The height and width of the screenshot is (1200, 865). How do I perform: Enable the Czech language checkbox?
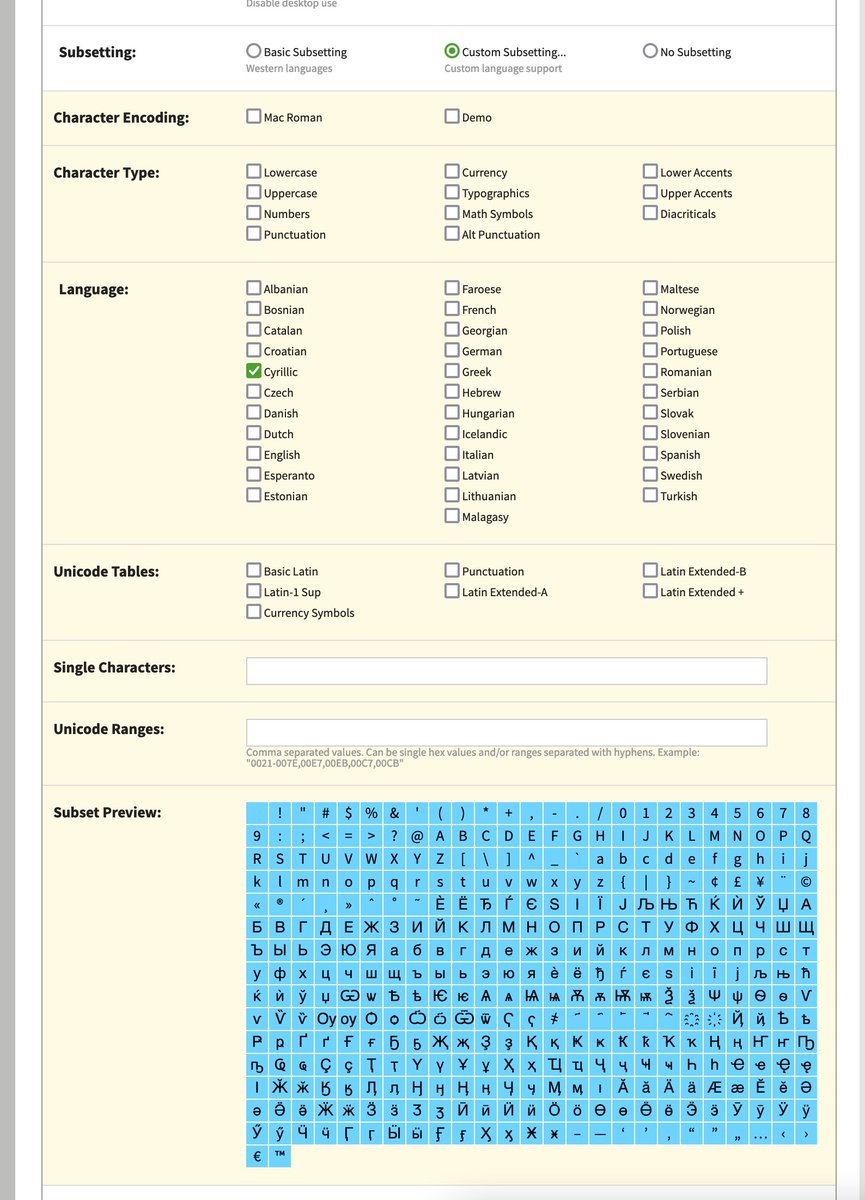coord(254,392)
